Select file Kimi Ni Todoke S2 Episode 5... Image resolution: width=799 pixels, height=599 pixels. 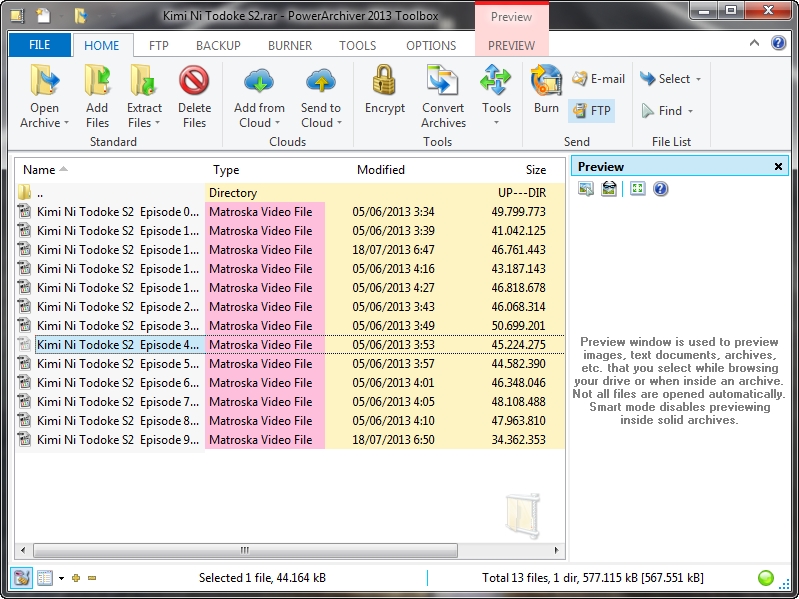[x=290, y=364]
